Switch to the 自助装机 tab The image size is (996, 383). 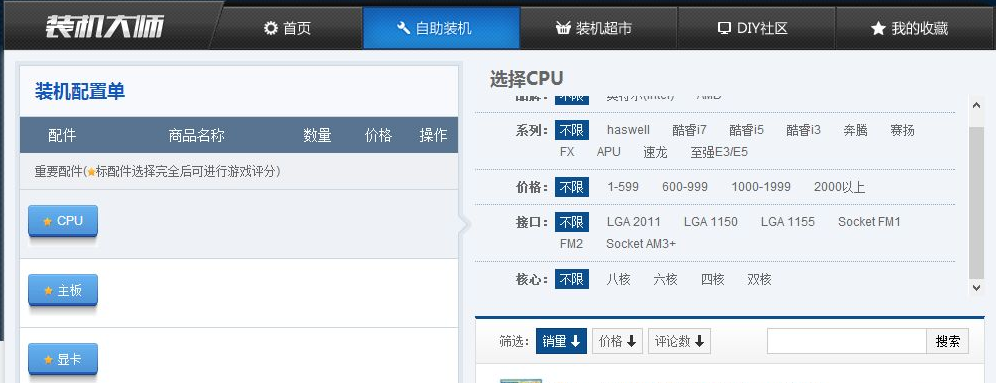coord(441,28)
